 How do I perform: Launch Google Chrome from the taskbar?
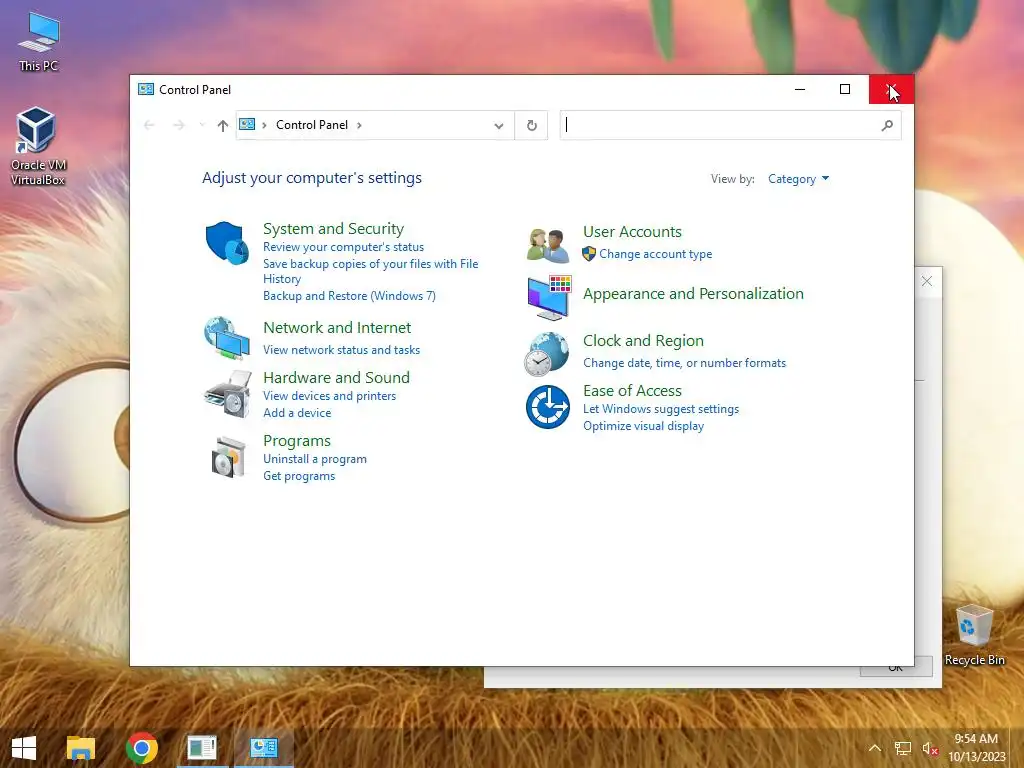coord(142,748)
